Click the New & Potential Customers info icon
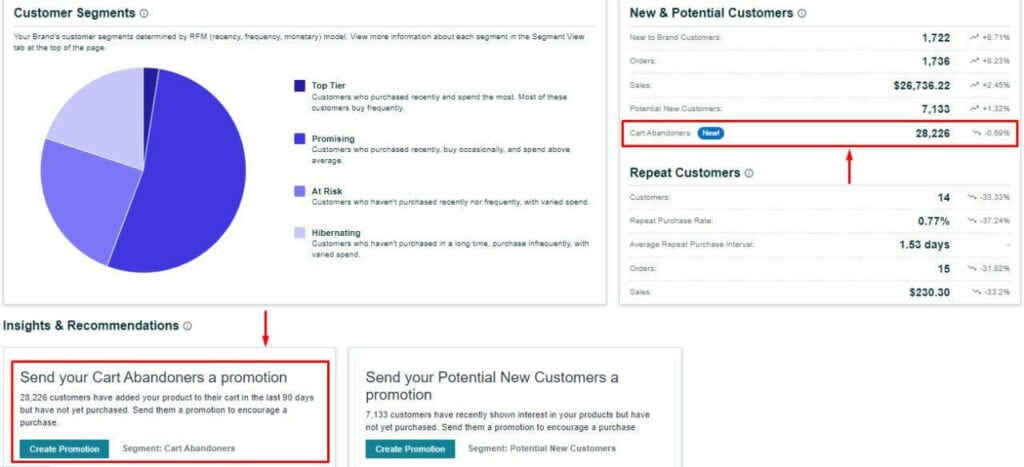 (x=802, y=14)
